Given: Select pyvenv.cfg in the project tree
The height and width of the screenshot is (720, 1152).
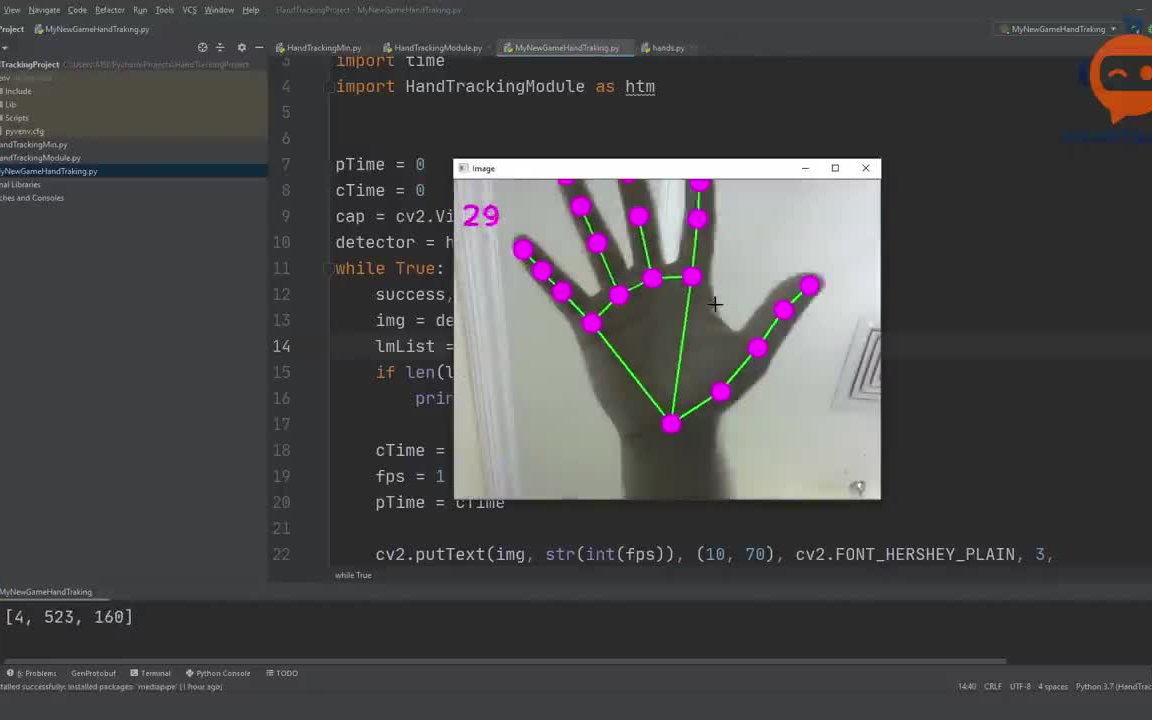Looking at the screenshot, I should coord(24,131).
